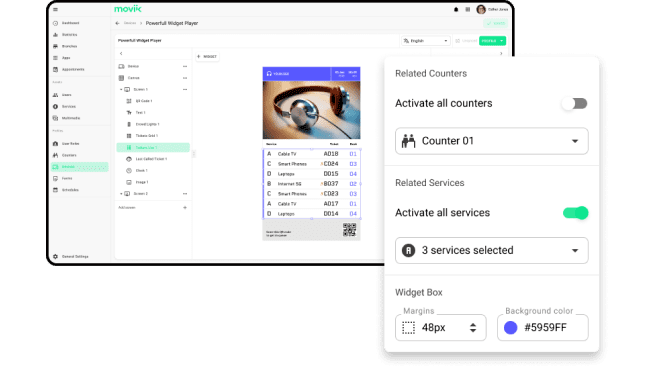The image size is (656, 368).
Task: Click the add WIDGET button
Action: pyautogui.click(x=207, y=56)
